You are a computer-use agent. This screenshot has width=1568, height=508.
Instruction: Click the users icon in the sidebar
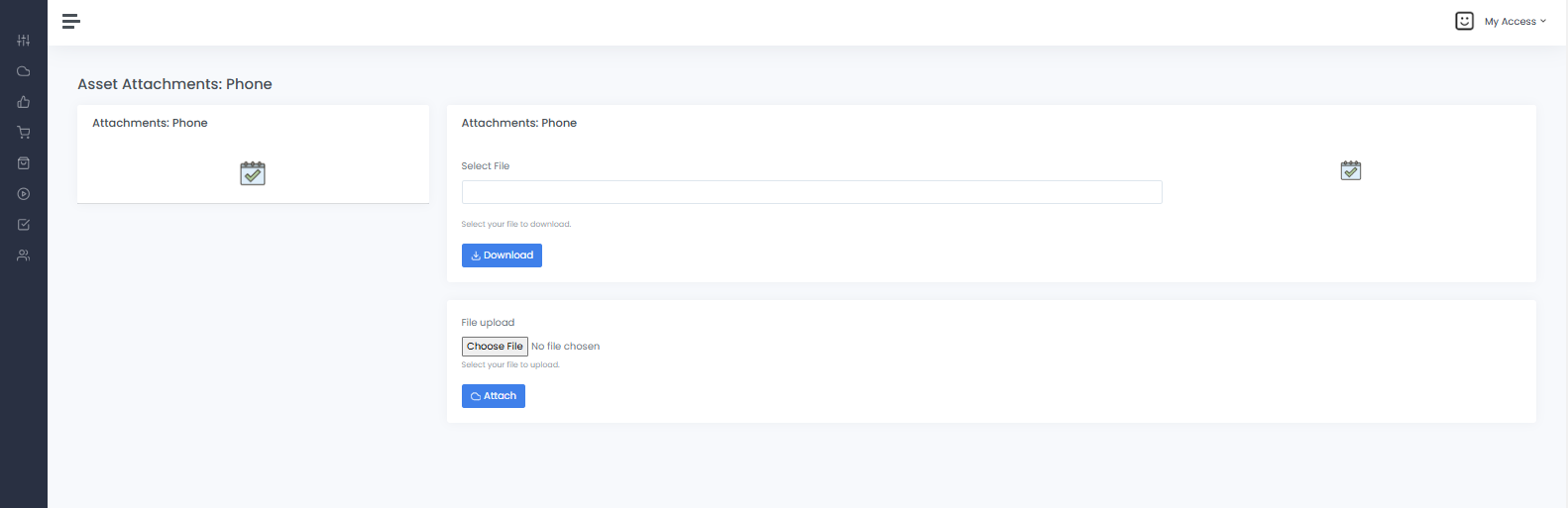24,255
